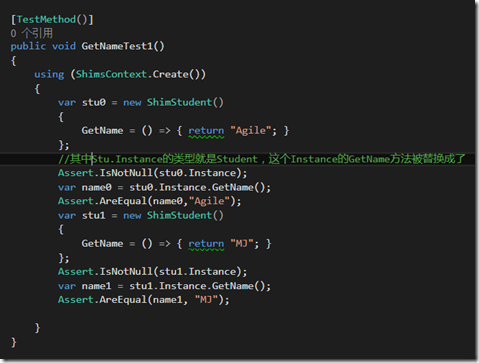Click the public keyword of the method
479x363 pixels.
click(x=28, y=46)
